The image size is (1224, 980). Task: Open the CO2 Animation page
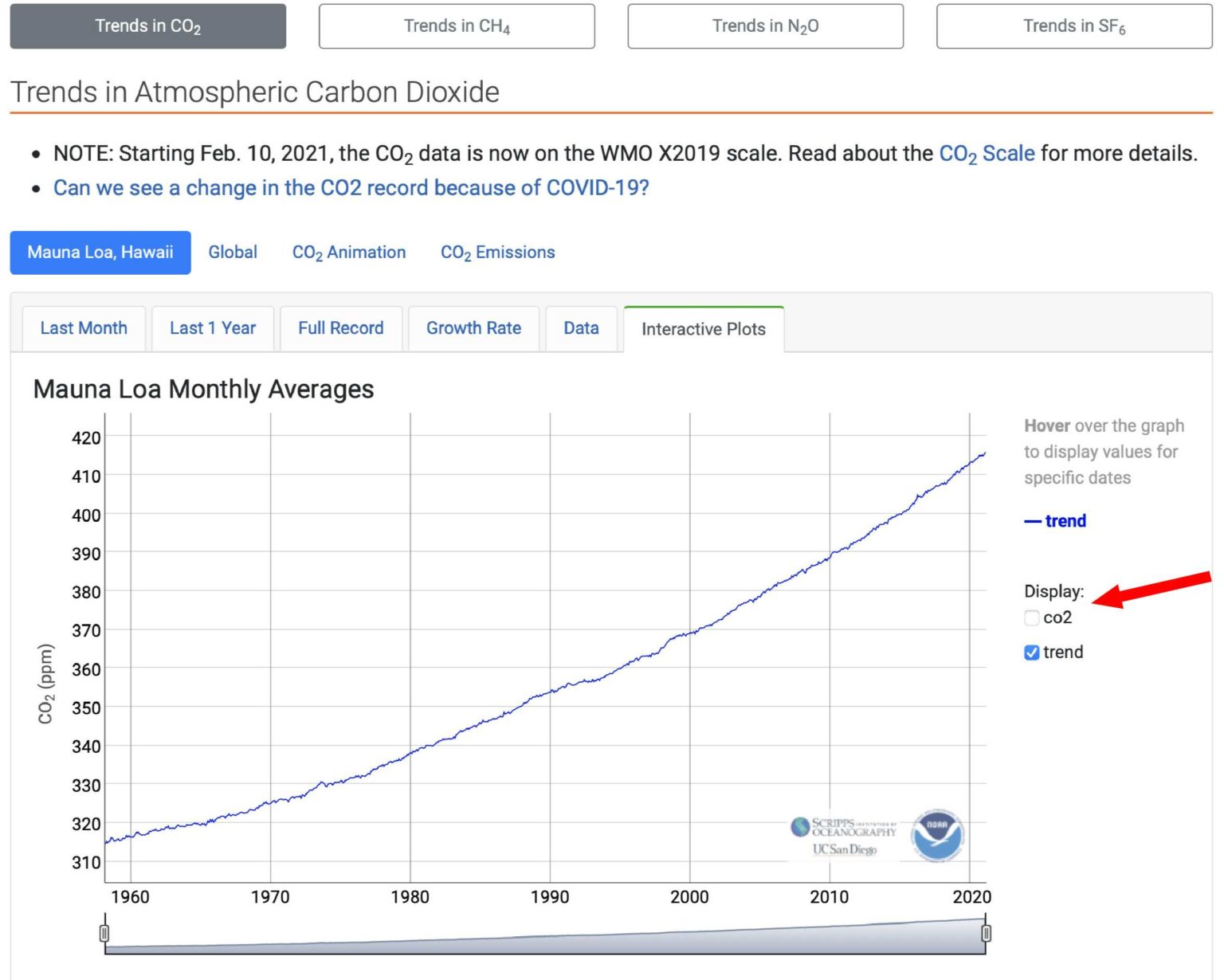coord(349,253)
